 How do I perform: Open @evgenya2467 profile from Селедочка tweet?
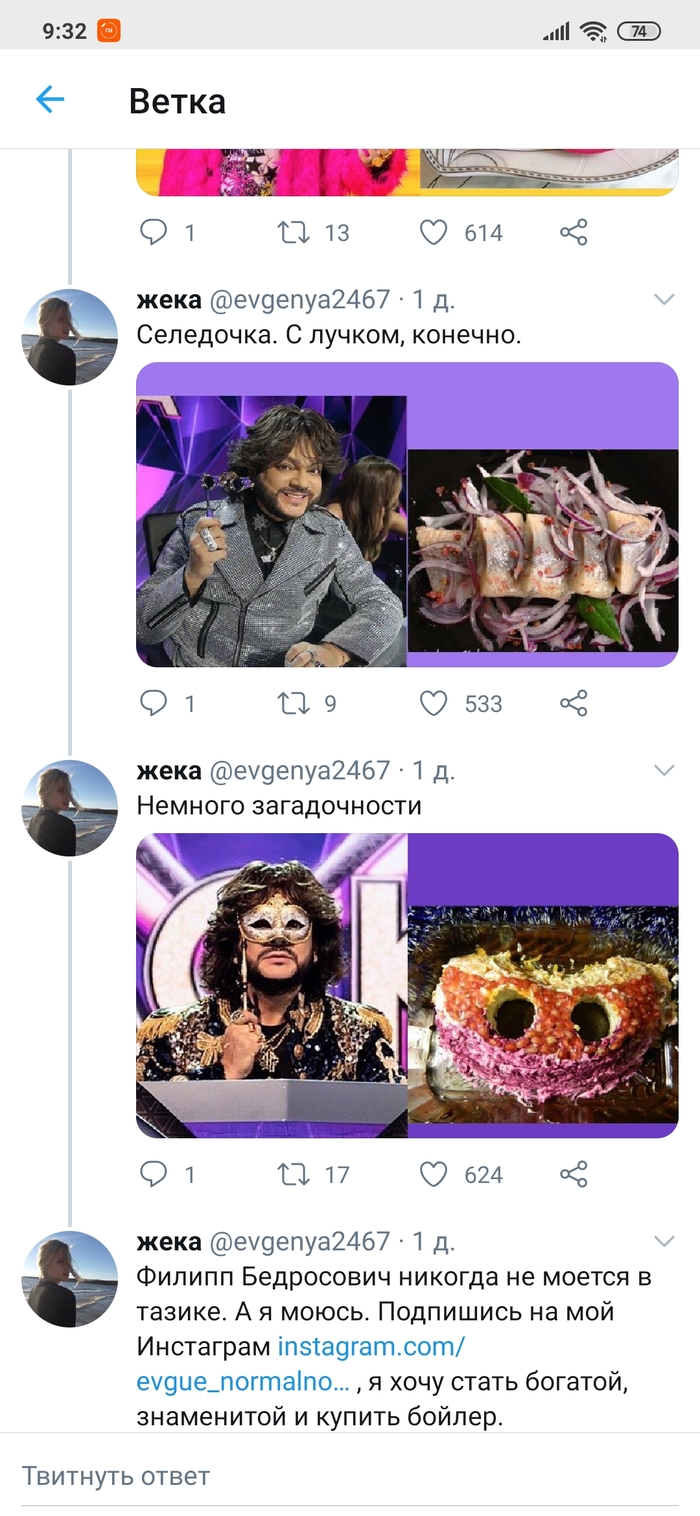(70, 337)
